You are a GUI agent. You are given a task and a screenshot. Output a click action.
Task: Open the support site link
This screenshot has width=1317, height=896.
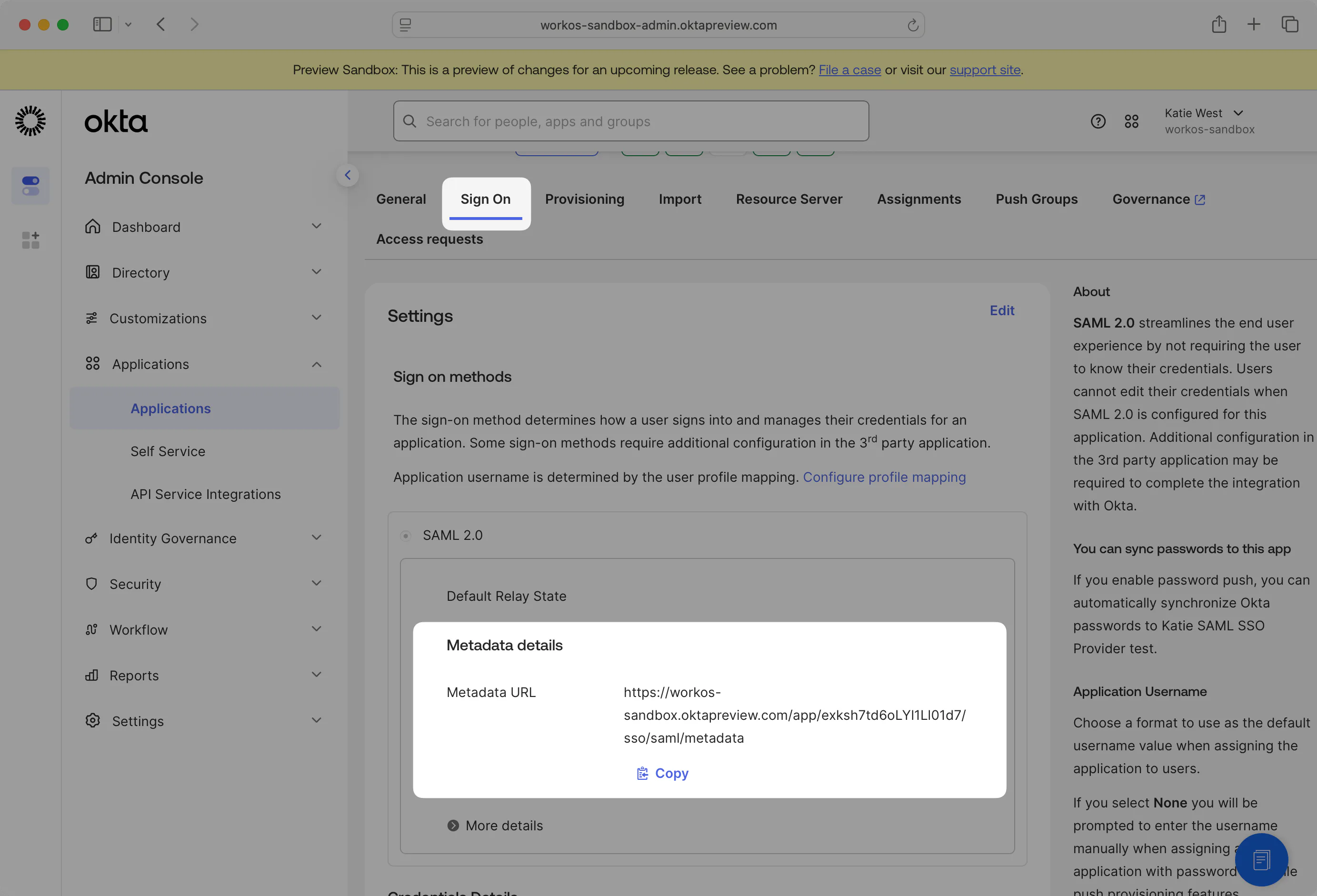click(x=985, y=70)
